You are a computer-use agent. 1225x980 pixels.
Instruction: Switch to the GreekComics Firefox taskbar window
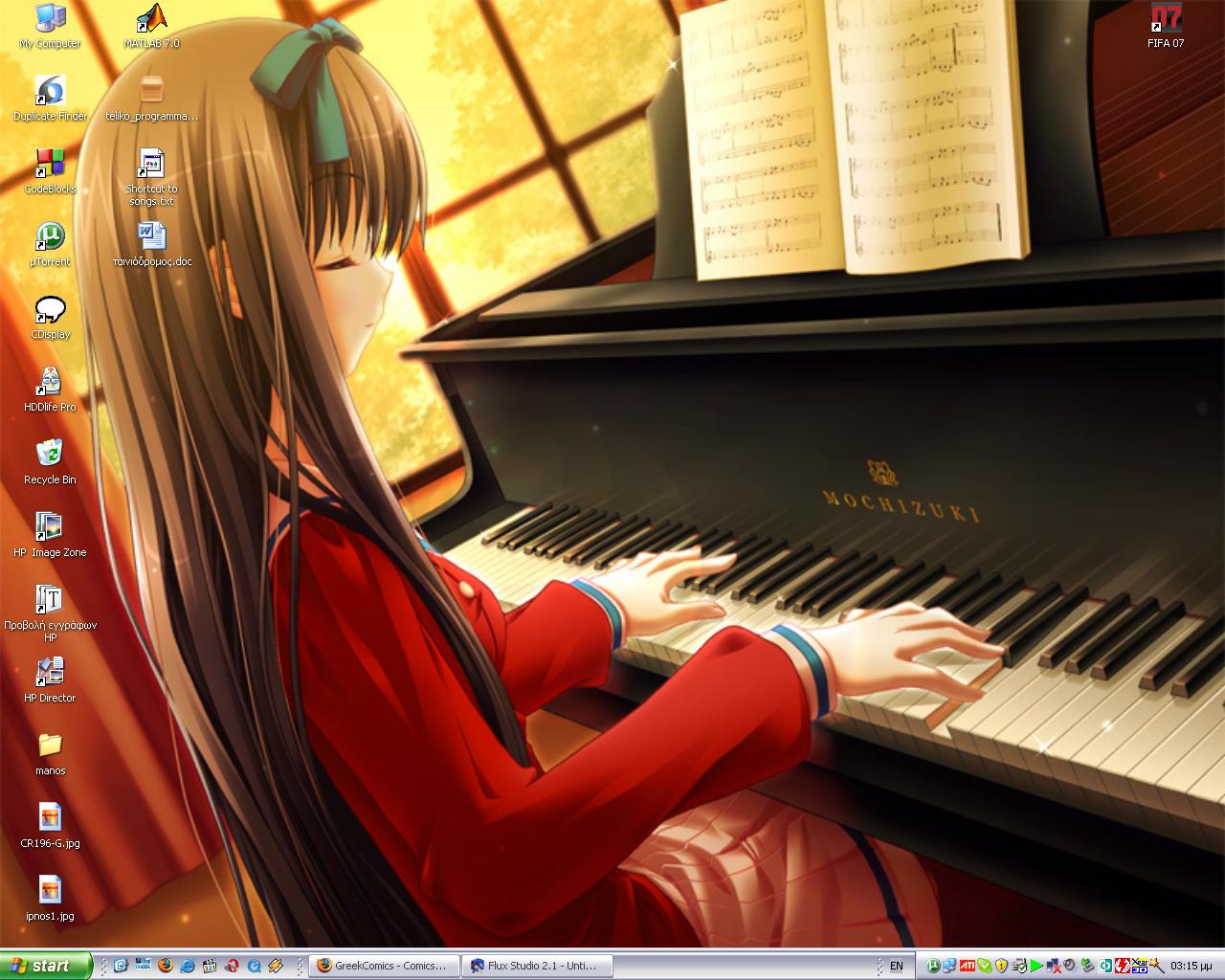tap(384, 966)
